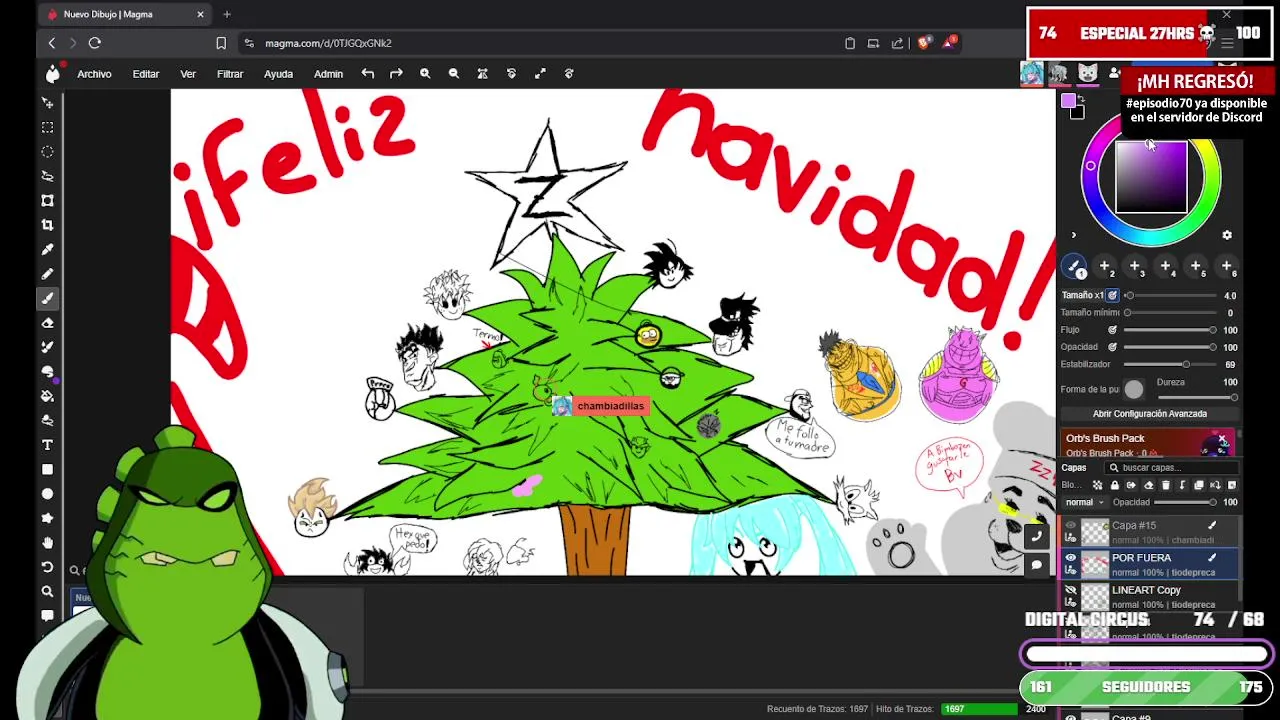The height and width of the screenshot is (720, 1280).
Task: Open the Ver menu
Action: (188, 74)
